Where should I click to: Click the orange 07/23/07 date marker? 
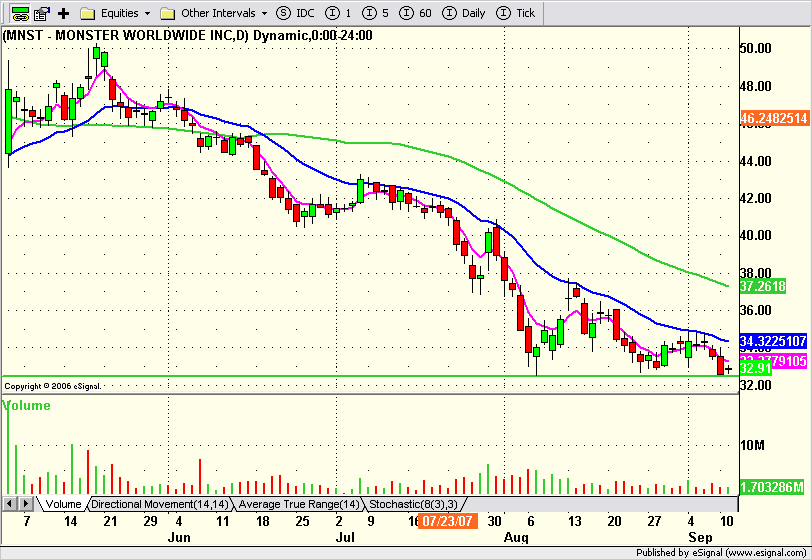coord(447,521)
